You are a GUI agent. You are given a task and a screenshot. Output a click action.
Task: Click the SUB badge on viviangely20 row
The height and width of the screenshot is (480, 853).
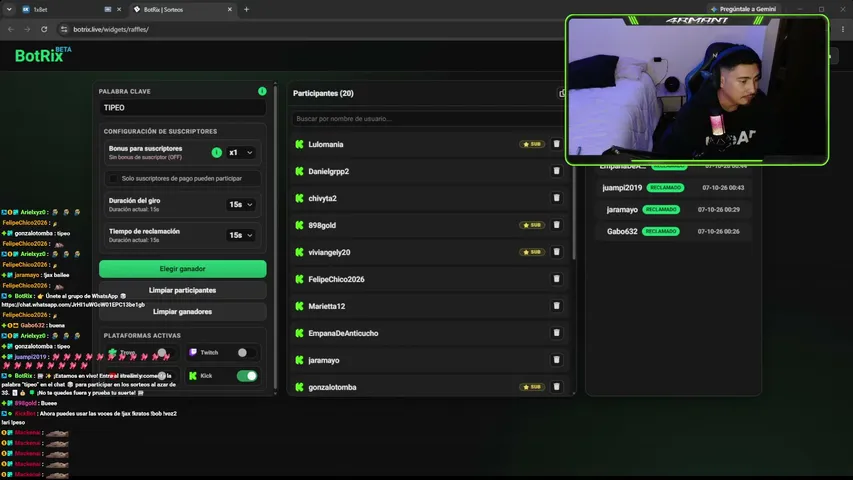532,252
